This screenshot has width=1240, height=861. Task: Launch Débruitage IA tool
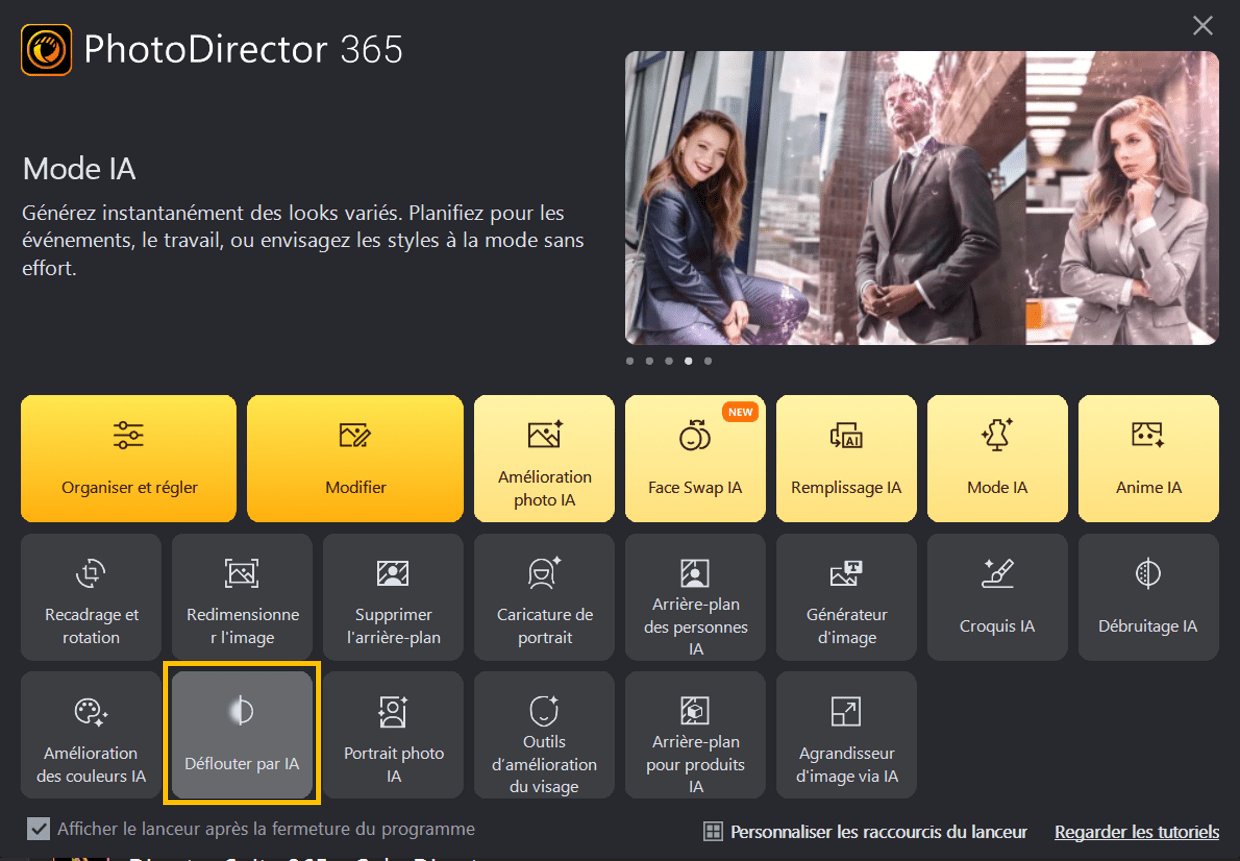coord(1148,597)
